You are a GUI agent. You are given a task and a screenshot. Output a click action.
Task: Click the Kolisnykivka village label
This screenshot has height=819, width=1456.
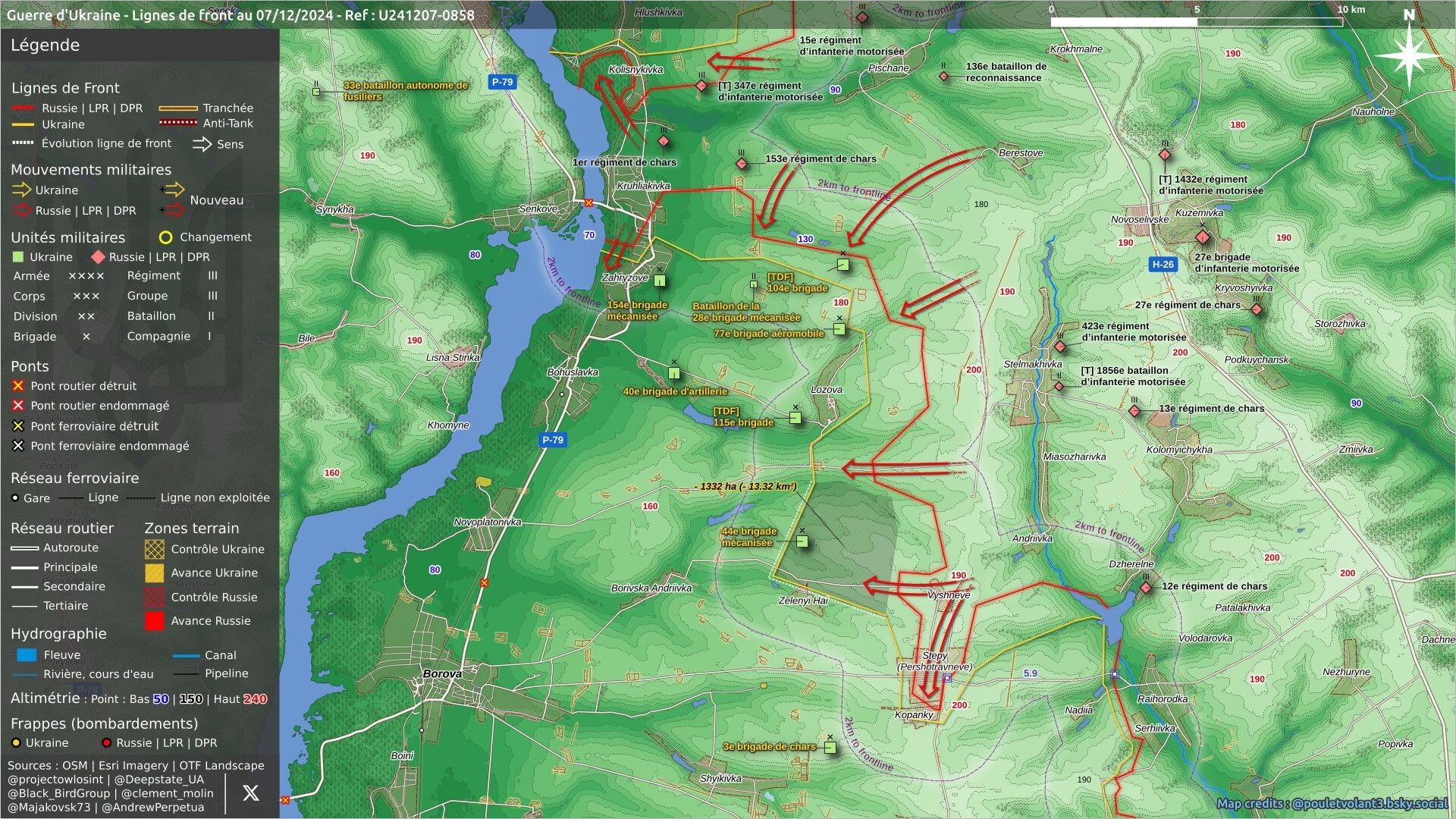click(x=635, y=70)
